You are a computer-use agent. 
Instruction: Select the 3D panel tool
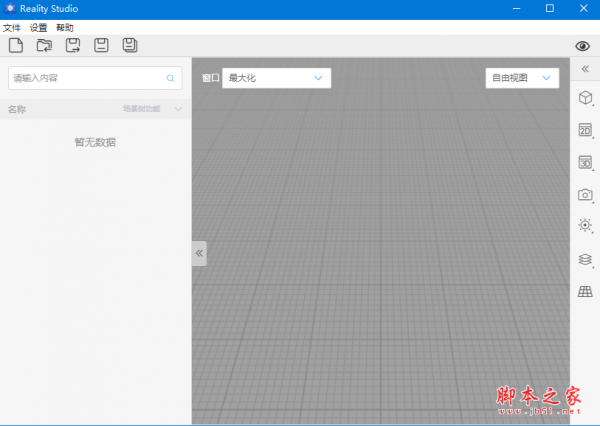[x=585, y=162]
